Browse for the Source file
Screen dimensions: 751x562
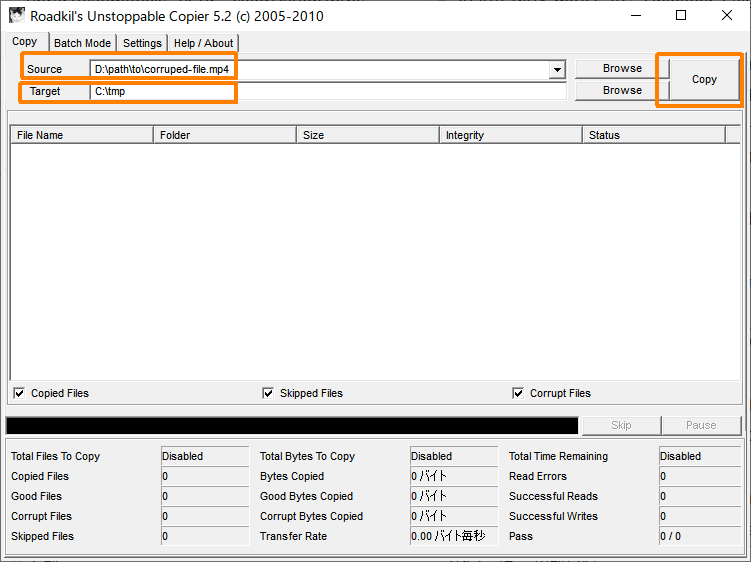tap(622, 69)
